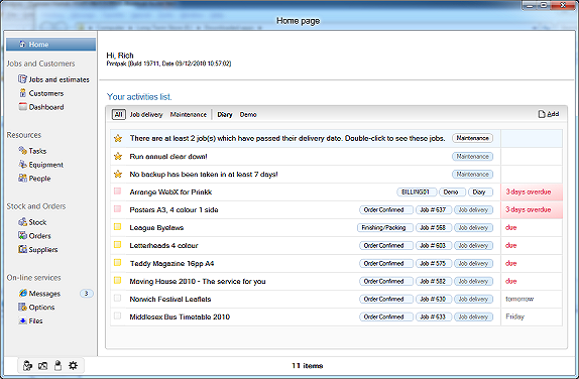Click the 'Letterheads 4 colour' title
This screenshot has height=379, width=579.
164,246
